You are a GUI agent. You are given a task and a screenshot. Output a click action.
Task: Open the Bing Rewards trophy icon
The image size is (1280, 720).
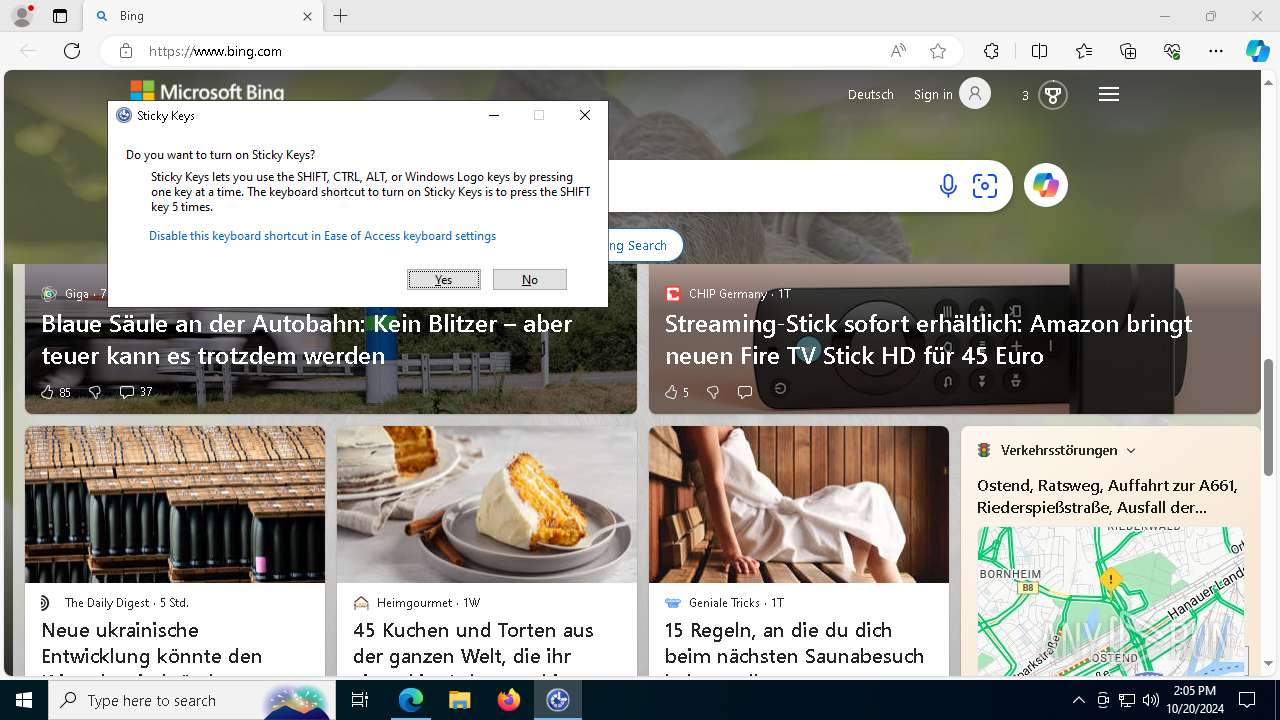(1052, 94)
